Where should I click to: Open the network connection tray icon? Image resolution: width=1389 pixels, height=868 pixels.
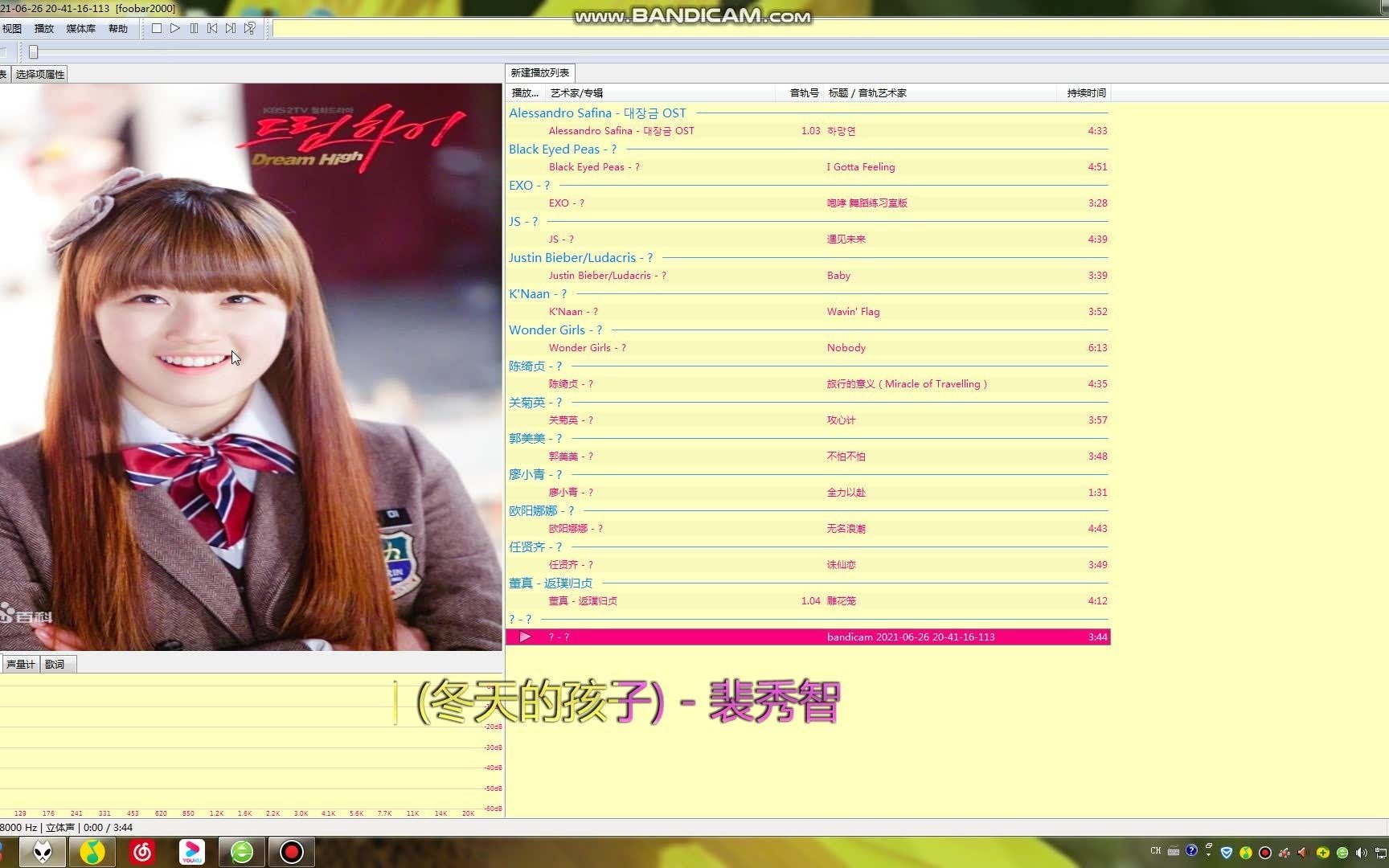1381,853
